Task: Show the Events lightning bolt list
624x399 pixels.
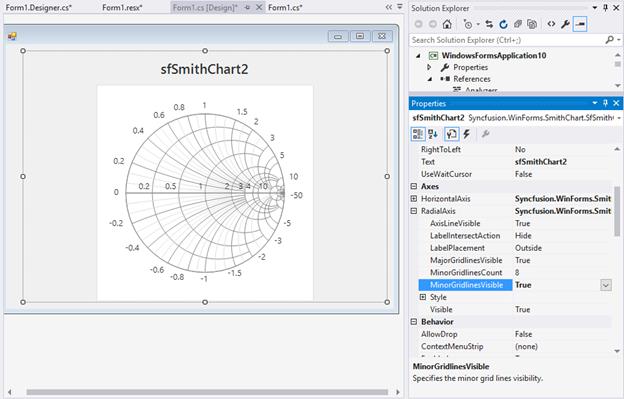Action: point(466,134)
